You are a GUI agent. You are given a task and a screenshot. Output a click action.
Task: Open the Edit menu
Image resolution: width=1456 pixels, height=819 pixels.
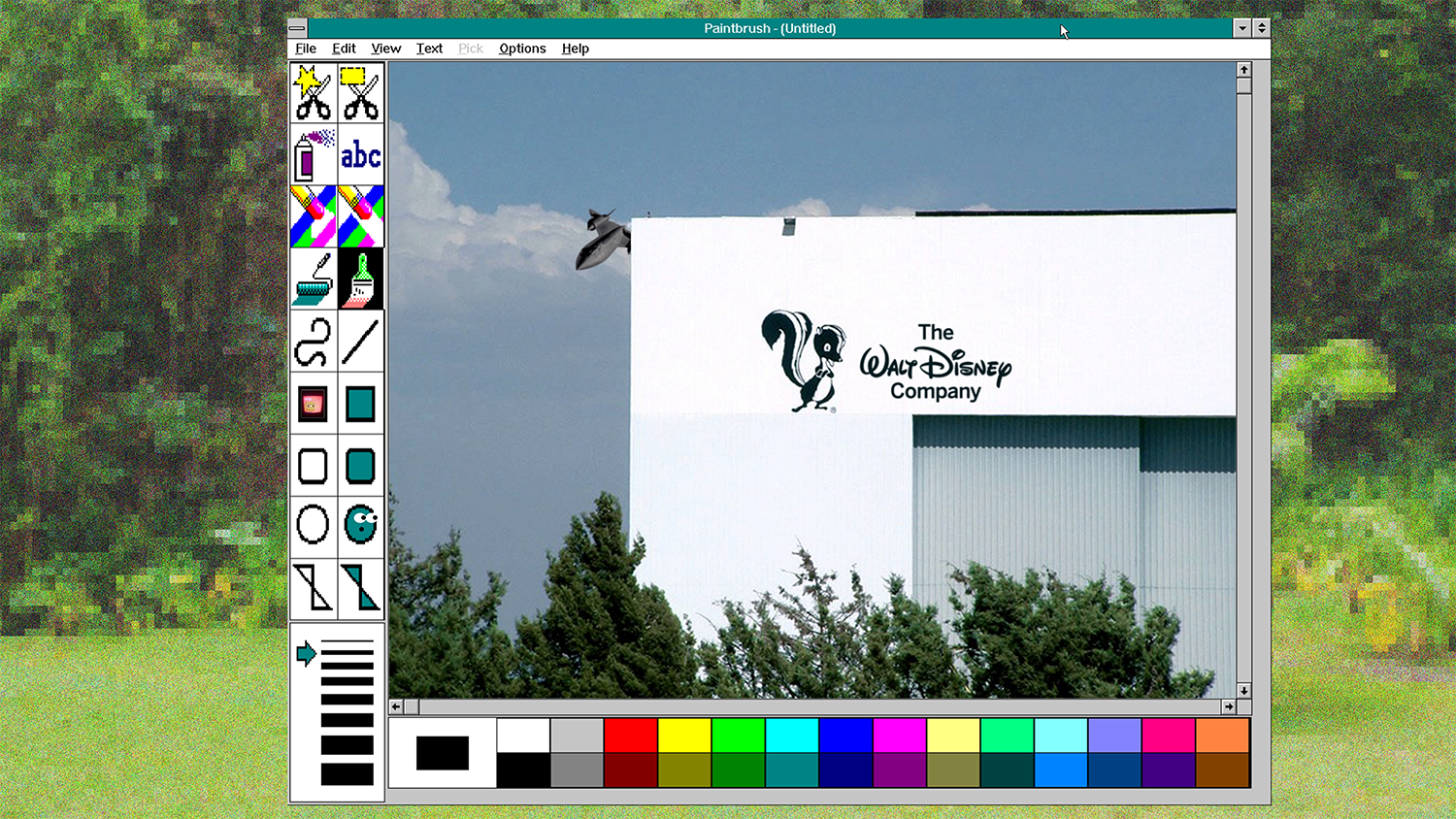(344, 49)
